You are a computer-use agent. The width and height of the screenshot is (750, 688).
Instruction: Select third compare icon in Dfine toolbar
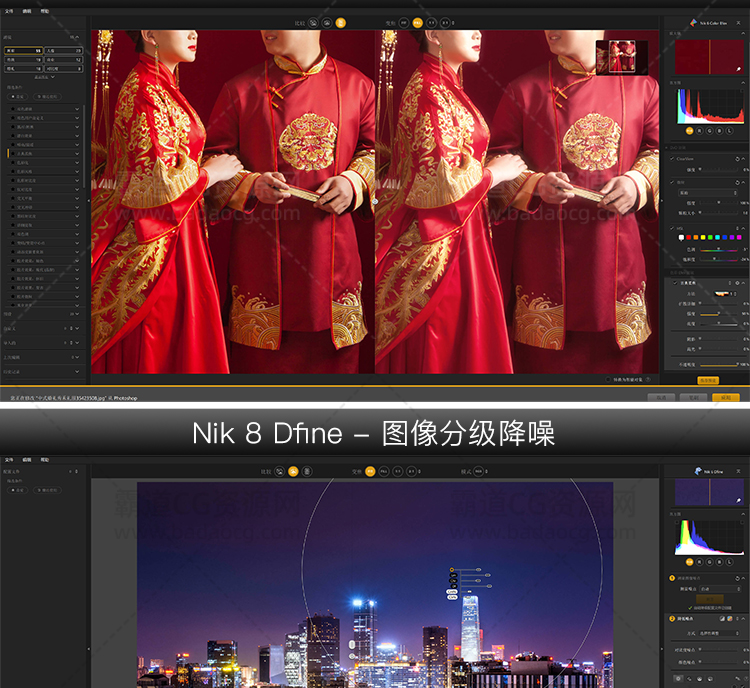coord(307,471)
